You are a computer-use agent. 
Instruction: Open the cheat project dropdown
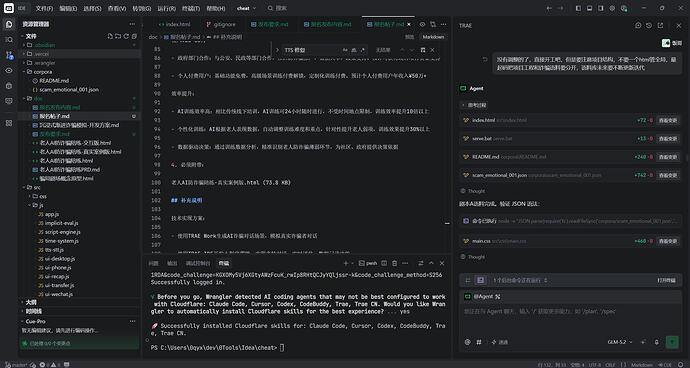tap(246, 8)
